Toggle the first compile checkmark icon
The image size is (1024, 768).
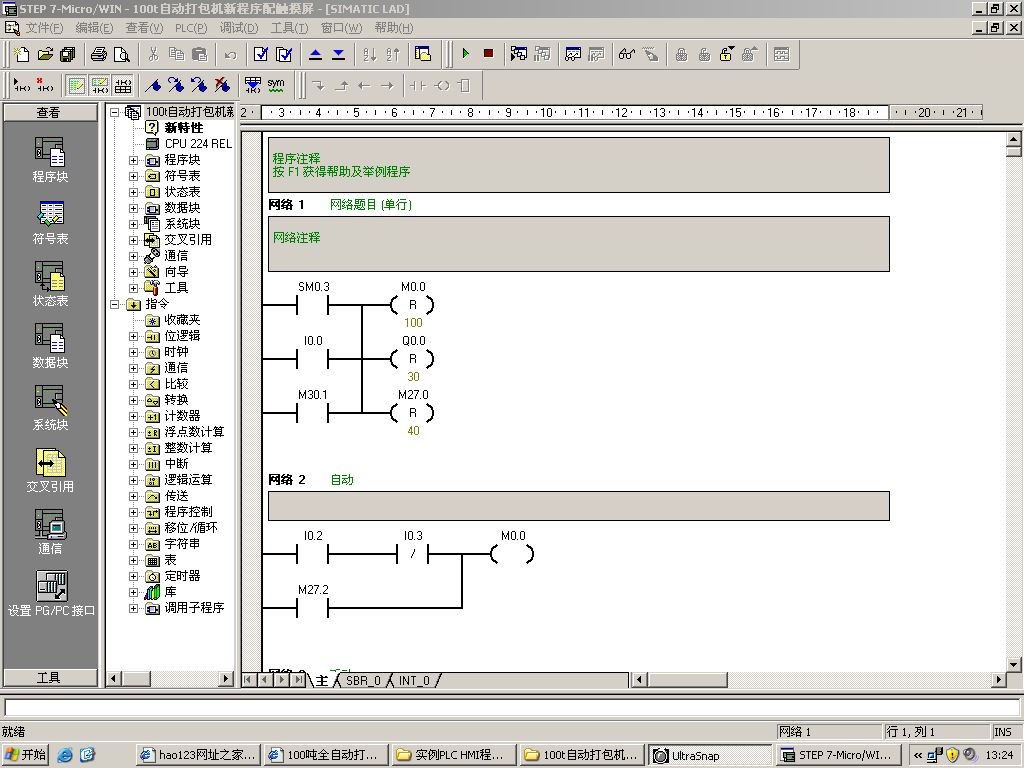point(261,54)
